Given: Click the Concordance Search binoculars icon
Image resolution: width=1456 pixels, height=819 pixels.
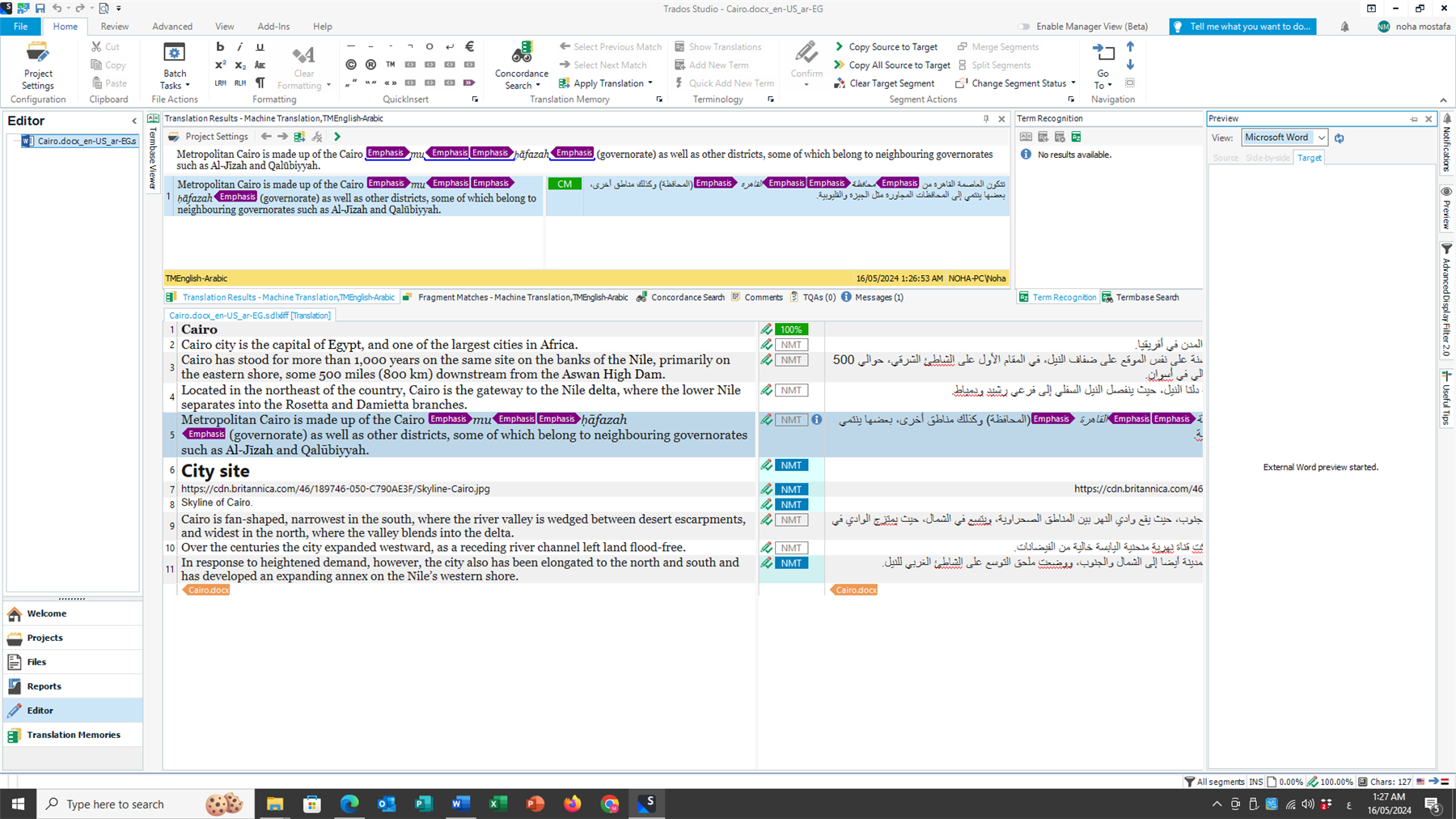Looking at the screenshot, I should coord(522,53).
